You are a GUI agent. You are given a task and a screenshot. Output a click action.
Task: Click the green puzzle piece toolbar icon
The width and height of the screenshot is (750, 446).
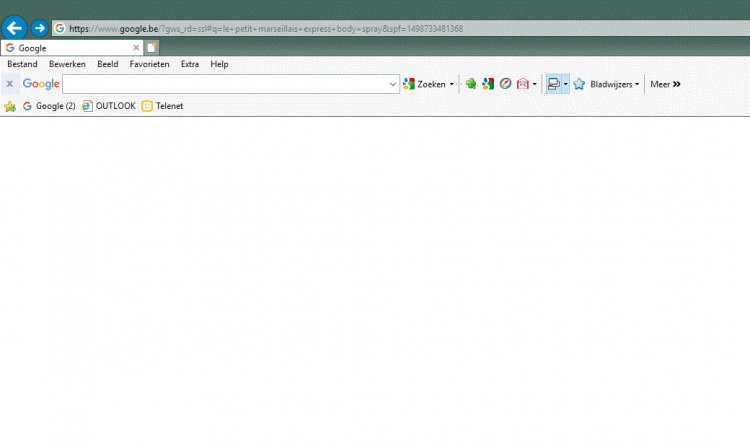tap(471, 84)
